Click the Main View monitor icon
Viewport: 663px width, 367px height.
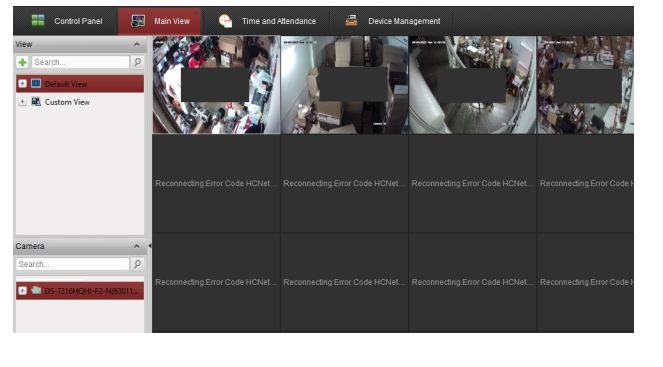tap(138, 21)
